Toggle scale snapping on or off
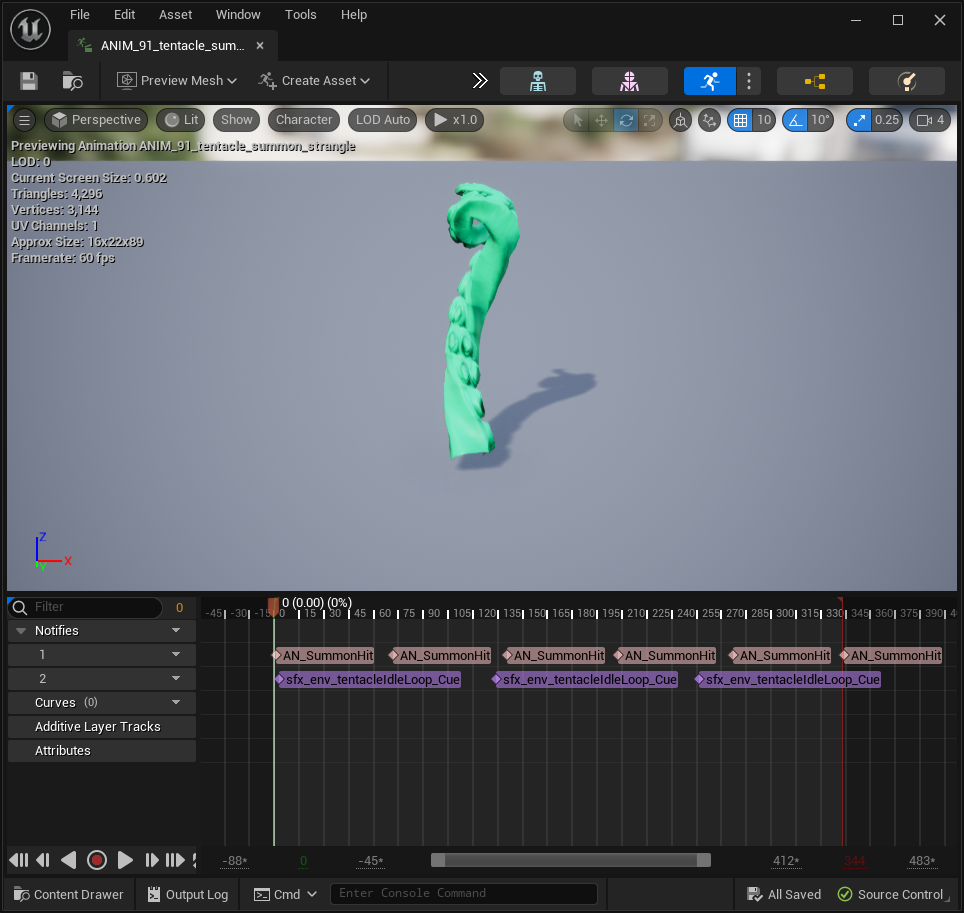964x913 pixels. click(x=859, y=121)
